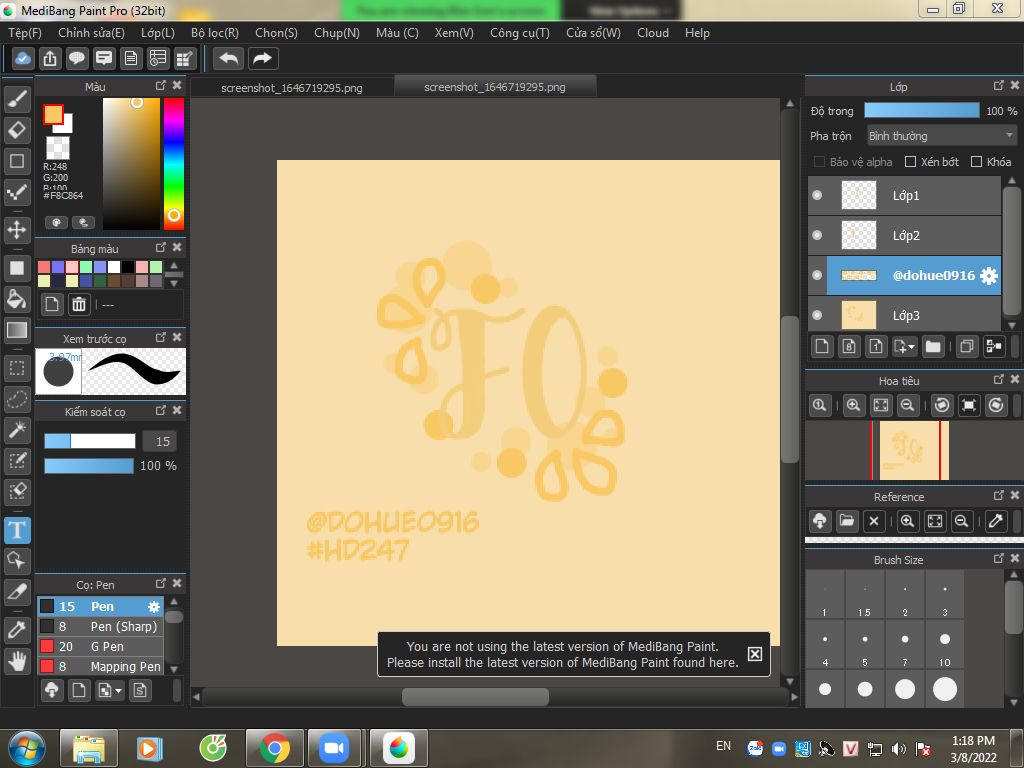Click the Redo arrow in toolbar
The height and width of the screenshot is (768, 1024).
point(263,59)
